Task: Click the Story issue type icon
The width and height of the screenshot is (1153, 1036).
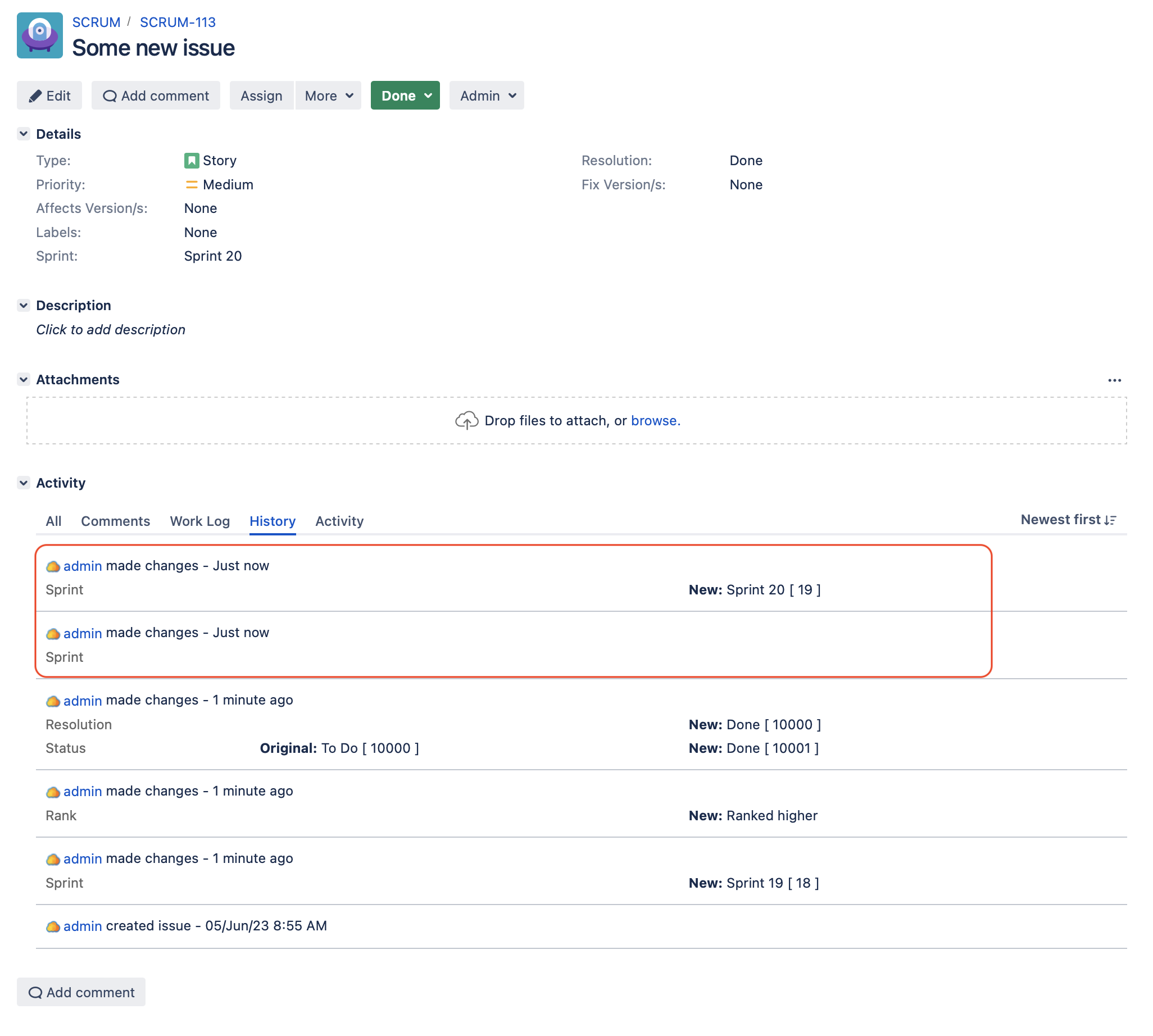Action: click(x=191, y=161)
